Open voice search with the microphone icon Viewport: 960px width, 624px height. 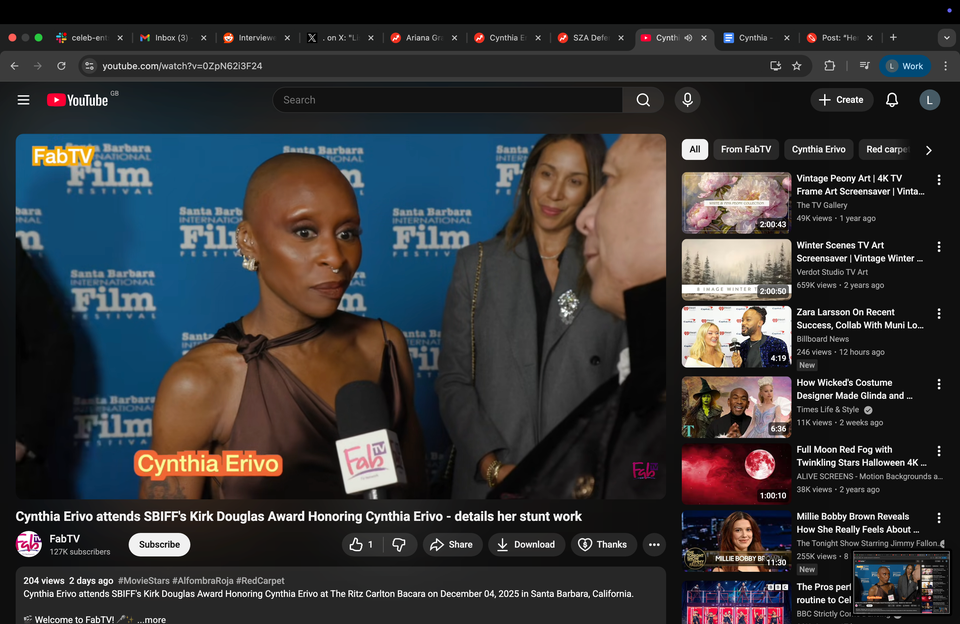pyautogui.click(x=687, y=100)
